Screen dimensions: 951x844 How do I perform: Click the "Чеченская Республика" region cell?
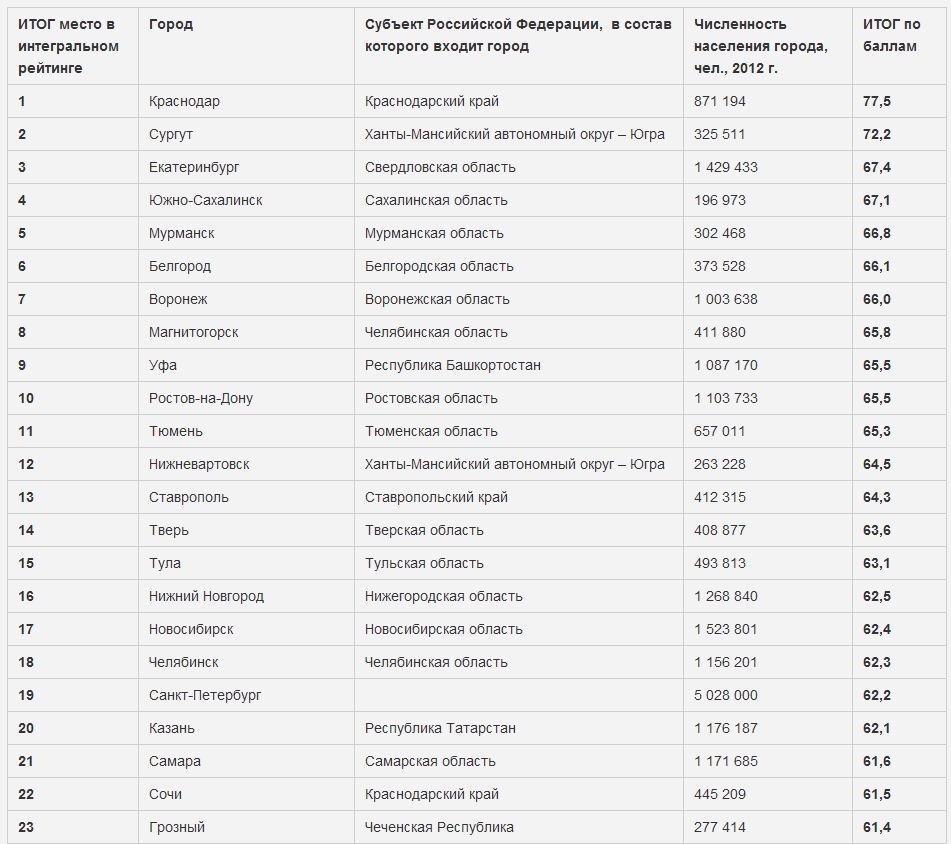439,827
